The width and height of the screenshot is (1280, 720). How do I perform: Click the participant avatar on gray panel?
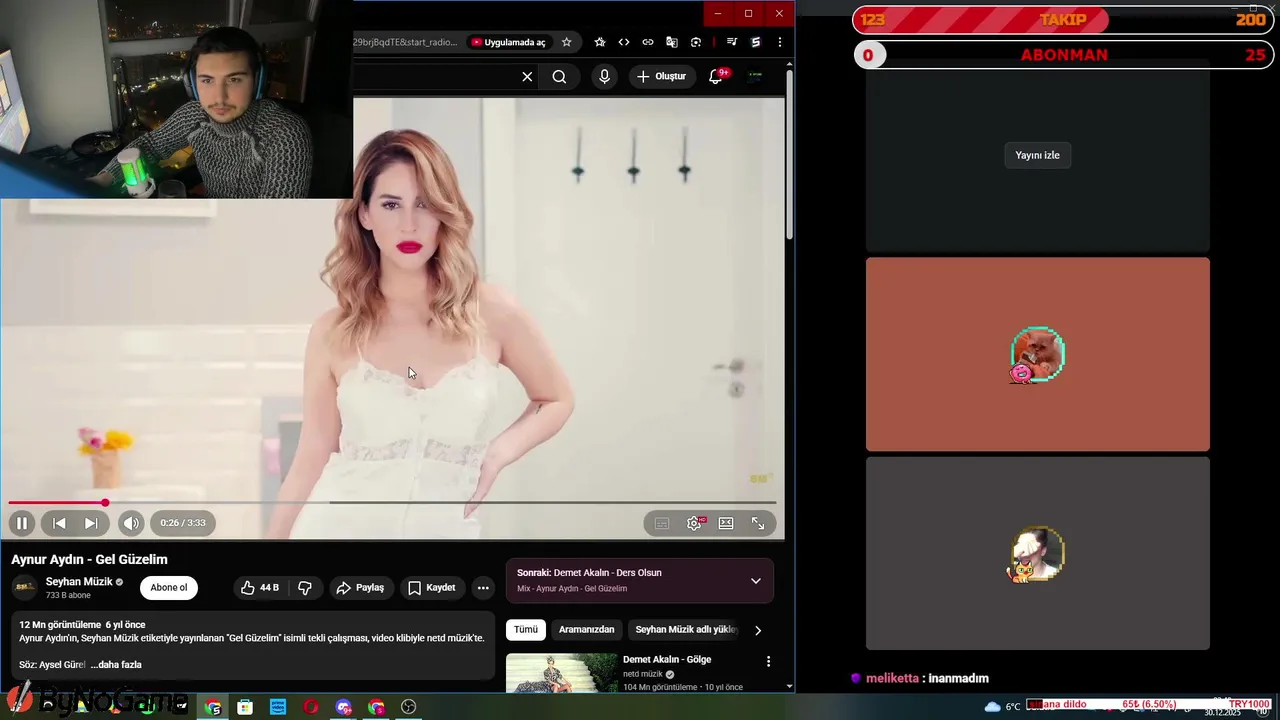click(x=1037, y=554)
